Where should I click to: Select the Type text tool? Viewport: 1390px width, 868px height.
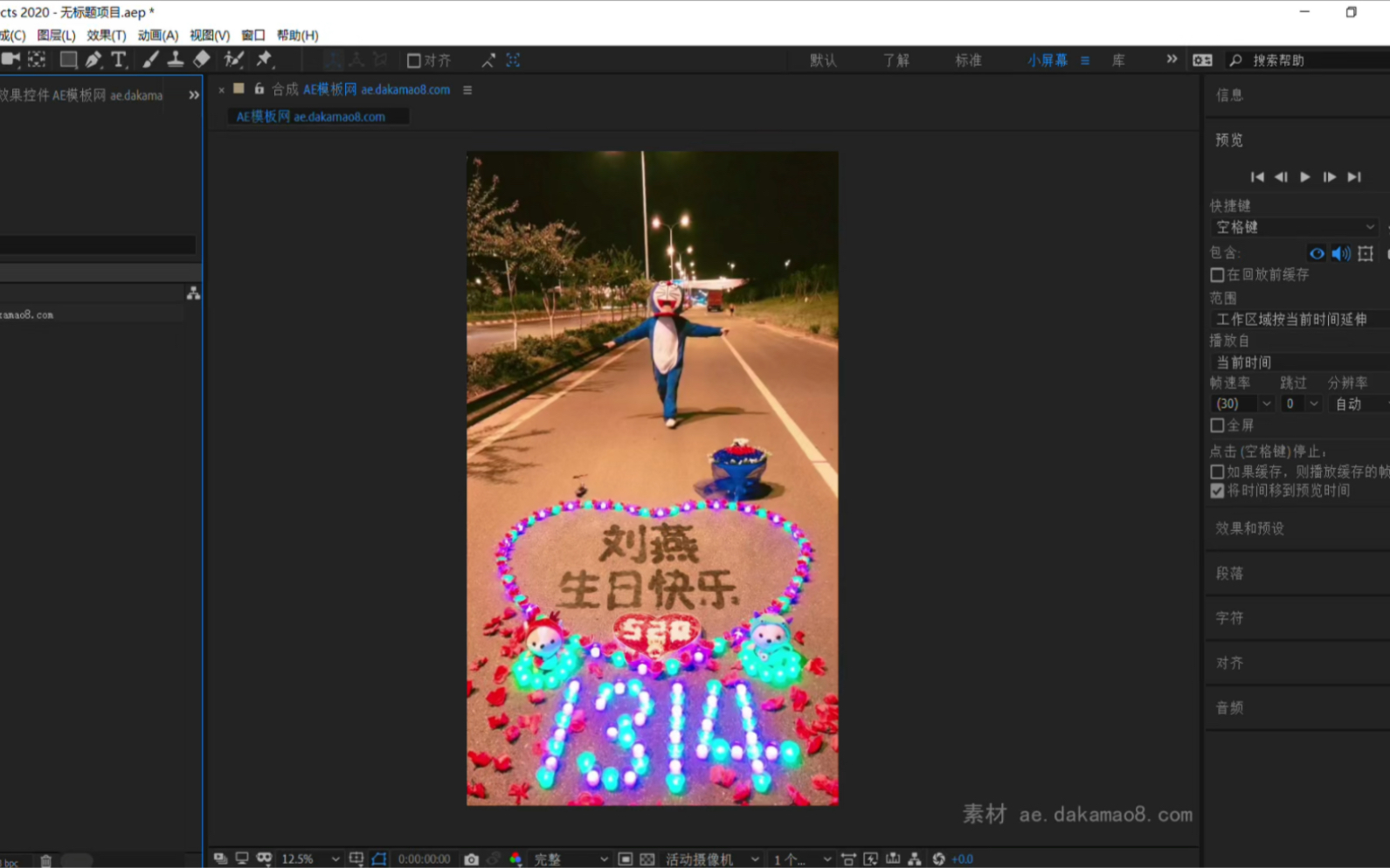(119, 59)
